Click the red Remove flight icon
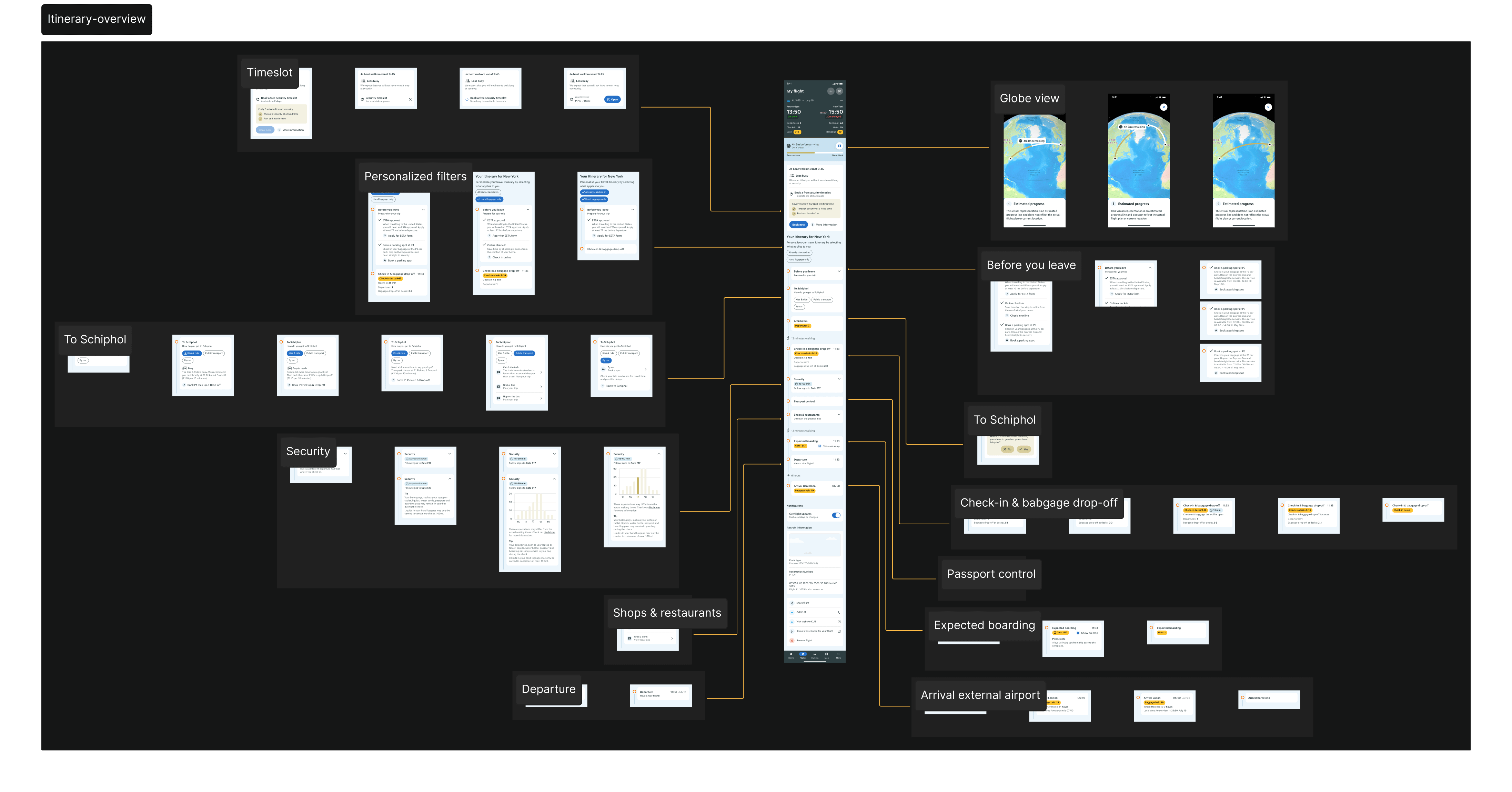Image resolution: width=1512 pixels, height=792 pixels. [x=792, y=641]
